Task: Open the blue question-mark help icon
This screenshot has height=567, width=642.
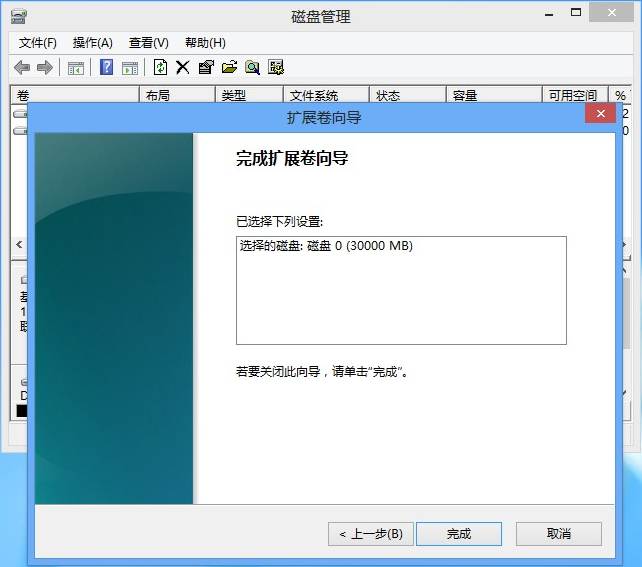Action: coord(106,67)
